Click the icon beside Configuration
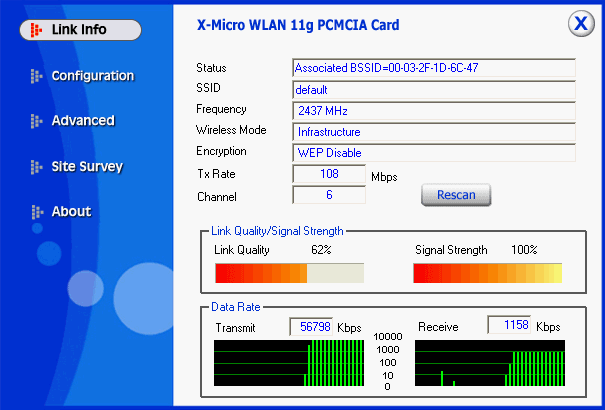This screenshot has height=410, width=605. point(36,76)
